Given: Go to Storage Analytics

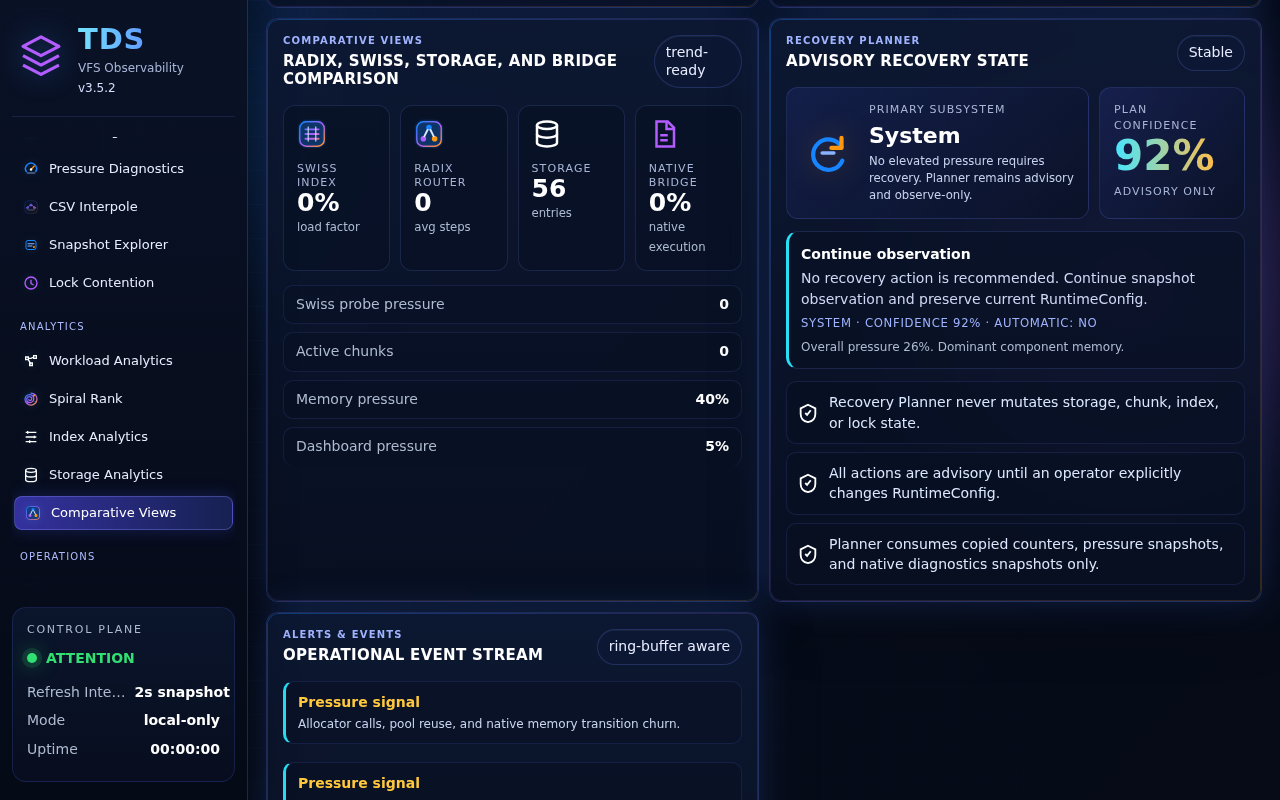Looking at the screenshot, I should tap(123, 475).
